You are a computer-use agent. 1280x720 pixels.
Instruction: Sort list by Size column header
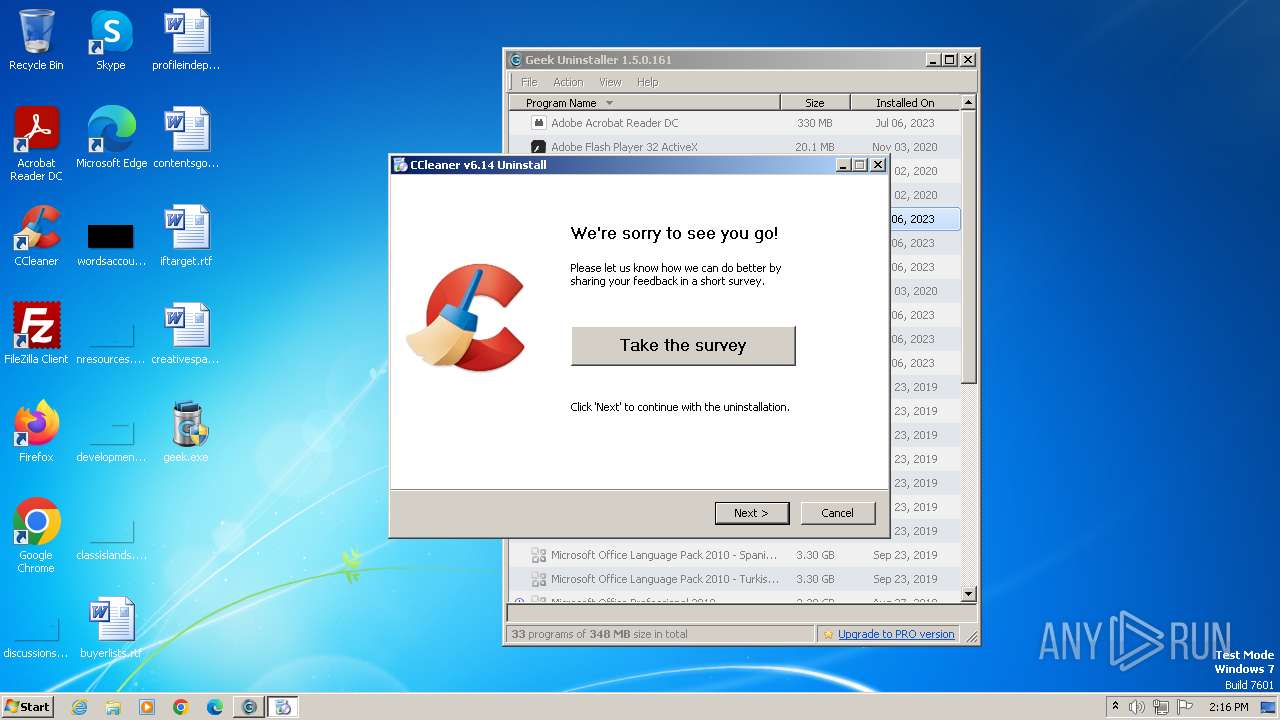815,103
